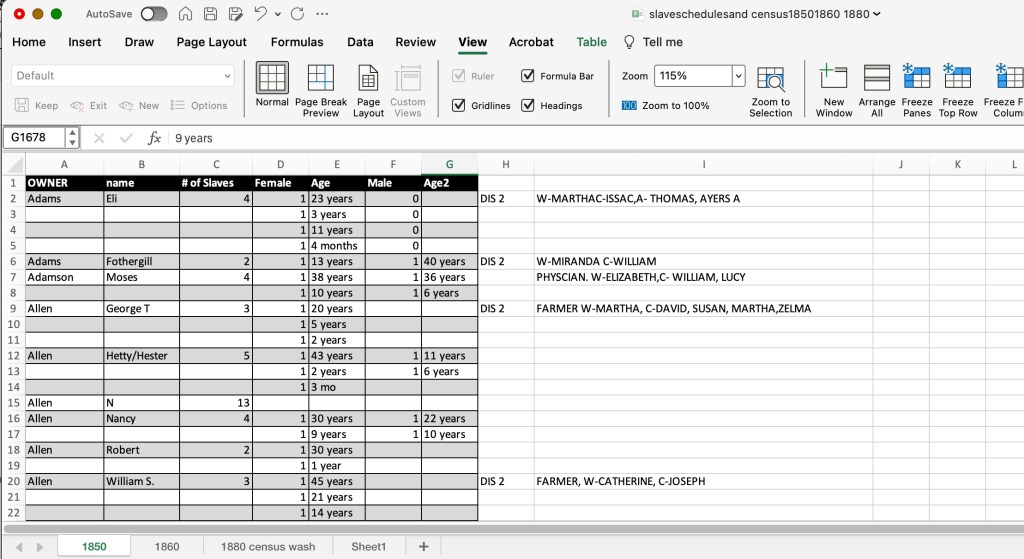Add a new sheet with plus button

[423, 546]
